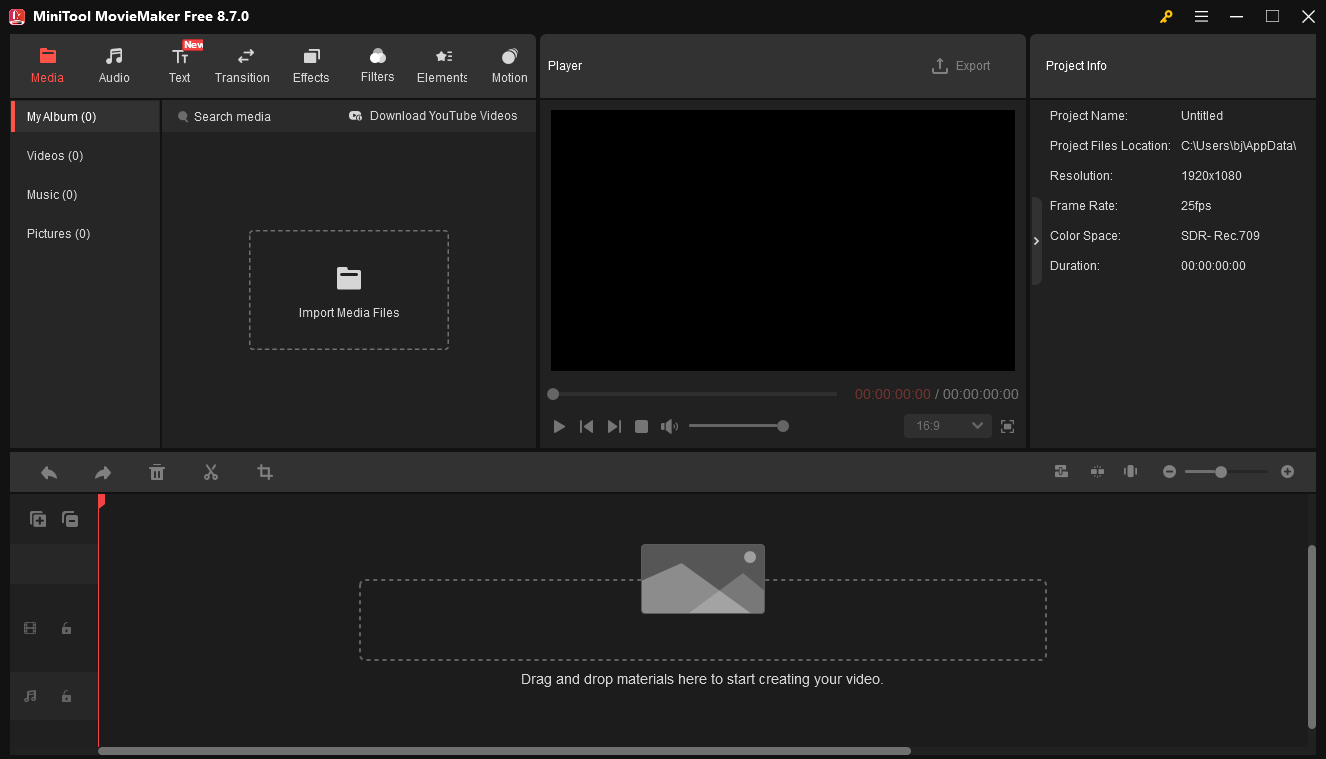Screen dimensions: 1326x759
Task: Click the Project Name value Untitled
Action: [1202, 116]
